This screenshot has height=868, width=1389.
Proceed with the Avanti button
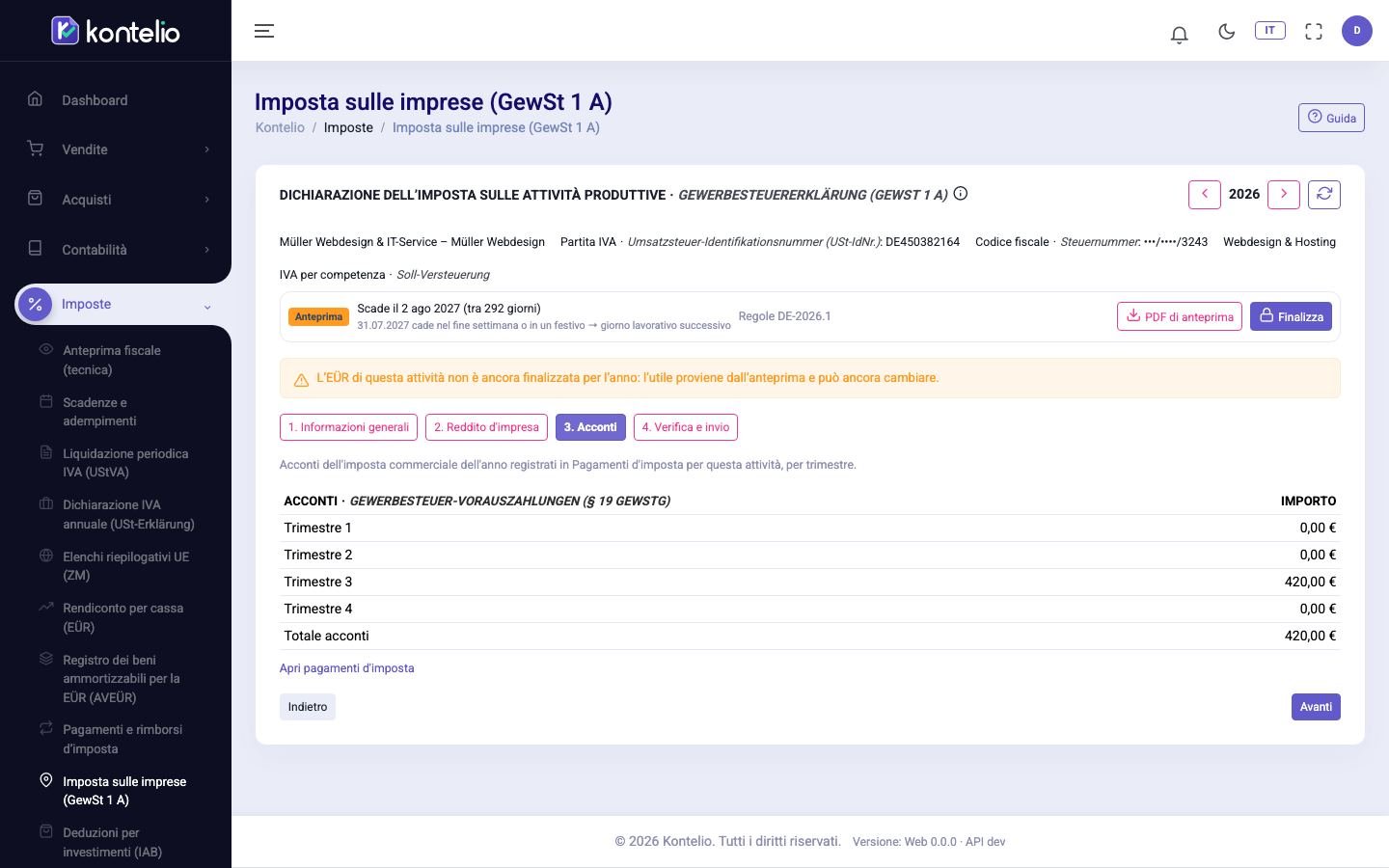(1316, 707)
